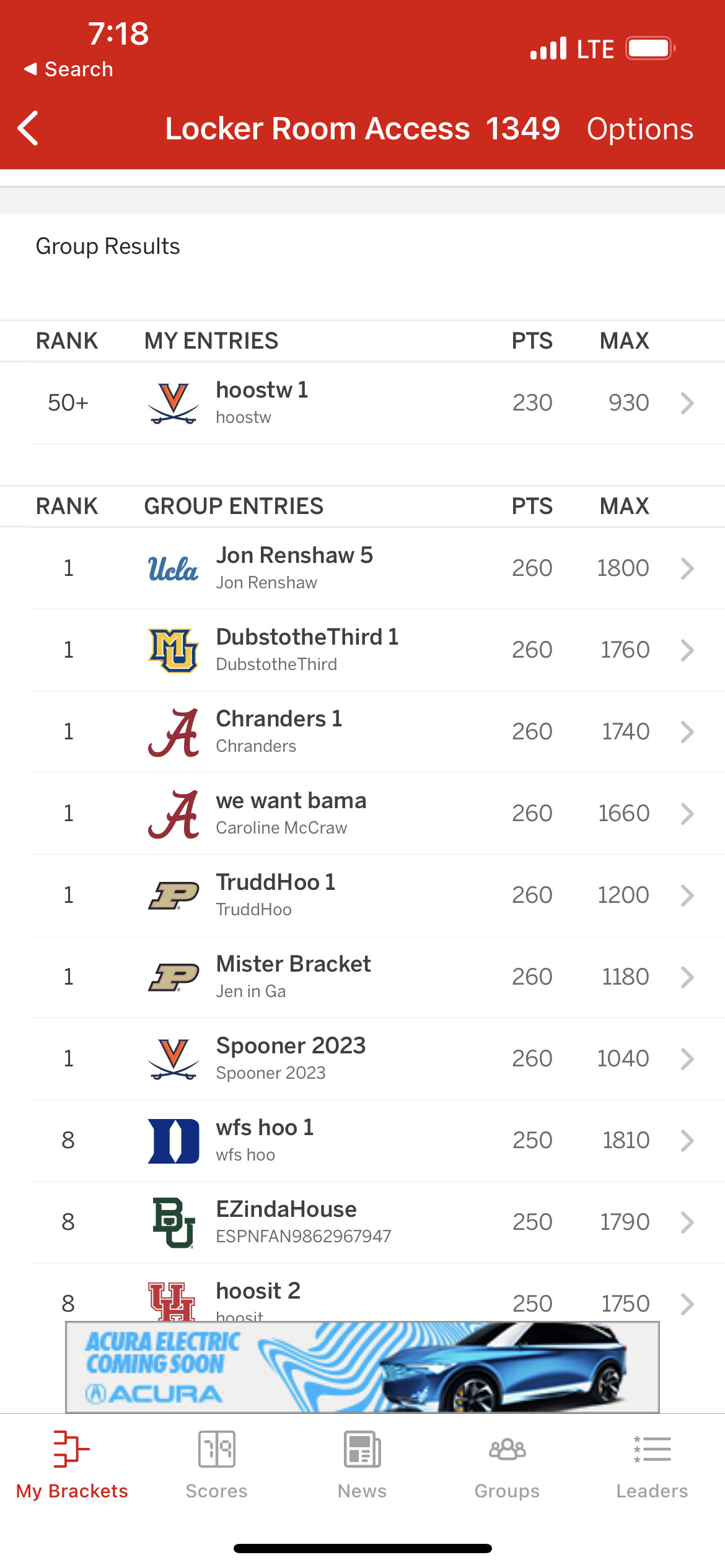Viewport: 725px width, 1568px height.
Task: Open the Leaders tab
Action: coord(652,1463)
